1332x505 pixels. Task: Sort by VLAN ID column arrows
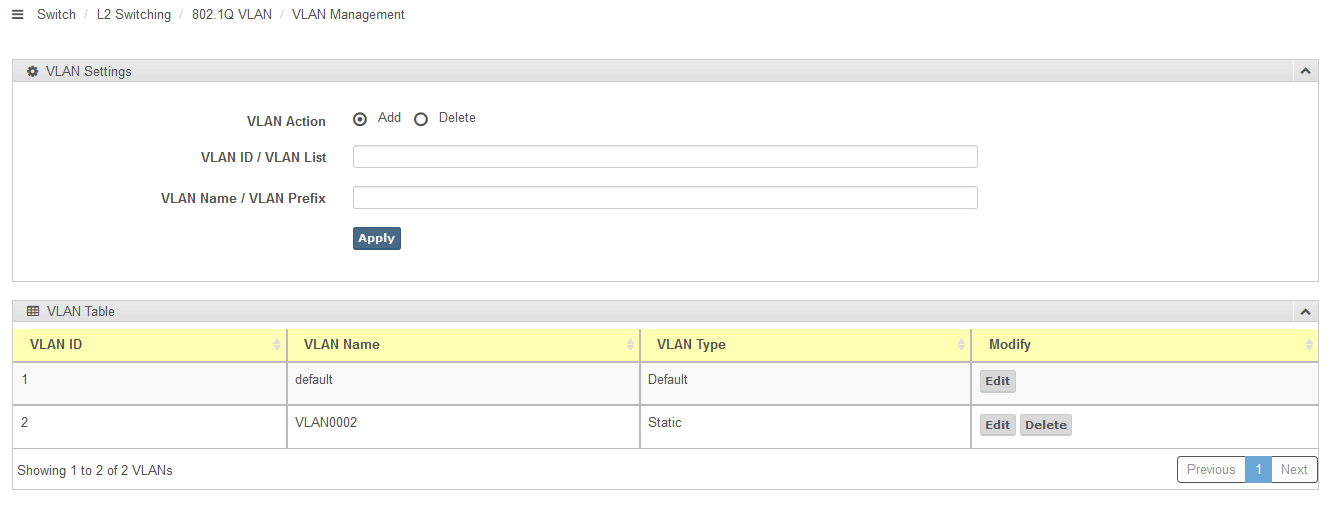click(x=277, y=344)
